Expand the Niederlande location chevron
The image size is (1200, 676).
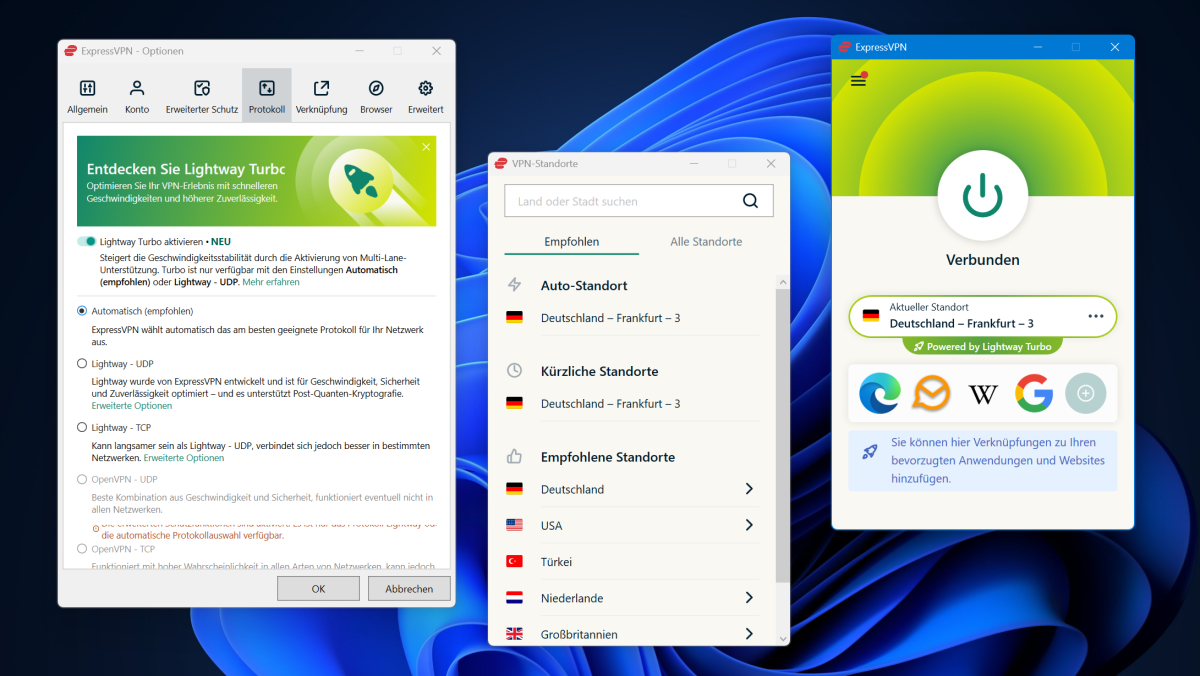pyautogui.click(x=749, y=598)
